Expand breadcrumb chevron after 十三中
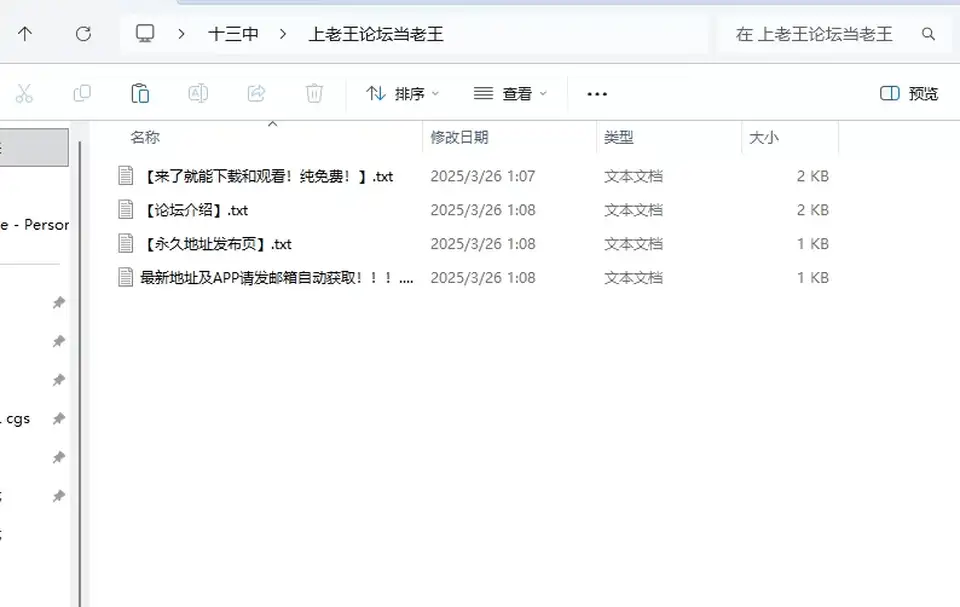 click(x=283, y=34)
